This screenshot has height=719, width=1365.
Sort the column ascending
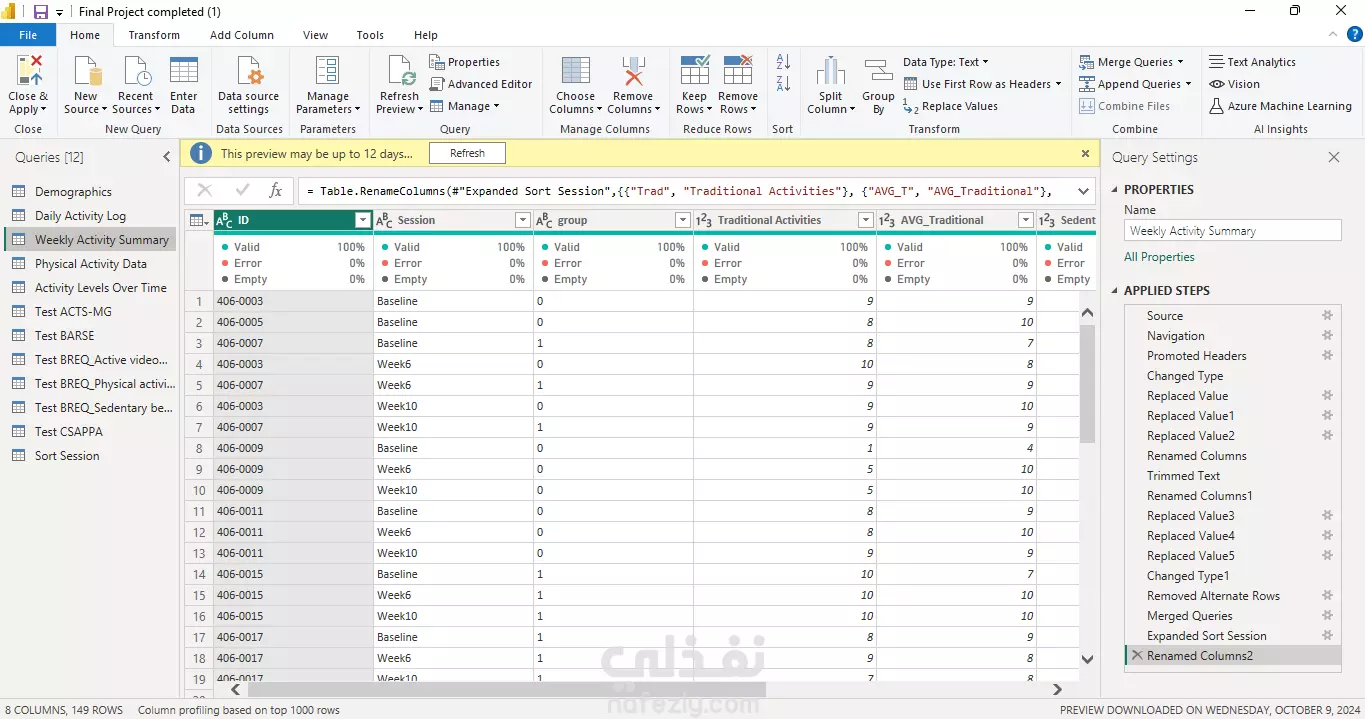(x=783, y=62)
